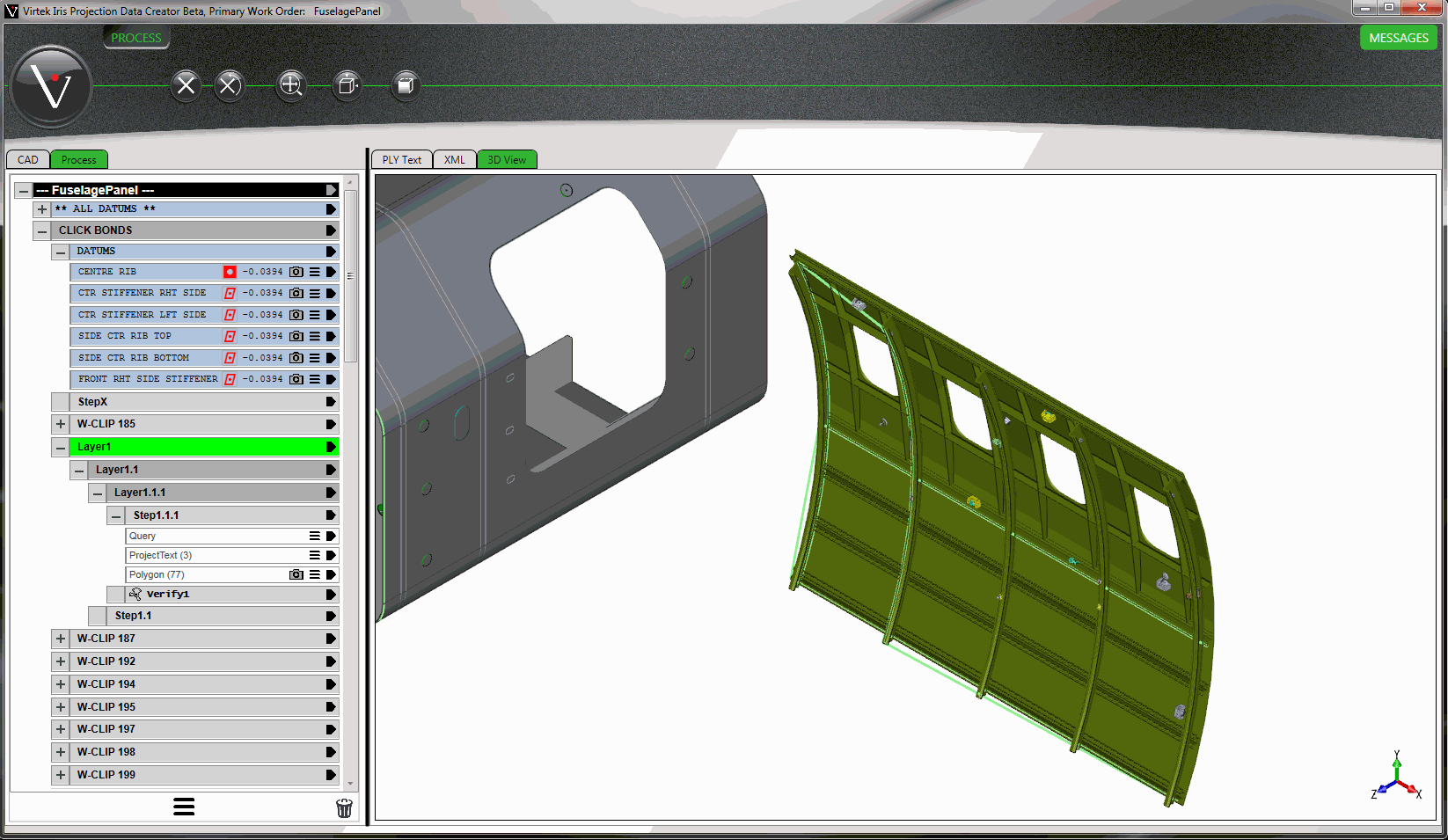Click the zoom-to-fit magnifier toolbar icon
This screenshot has width=1448, height=840.
click(291, 85)
